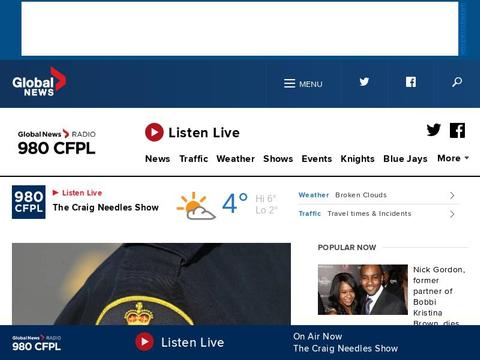
Task: Click bottom bar 980 CFPL logo
Action: click(x=37, y=343)
